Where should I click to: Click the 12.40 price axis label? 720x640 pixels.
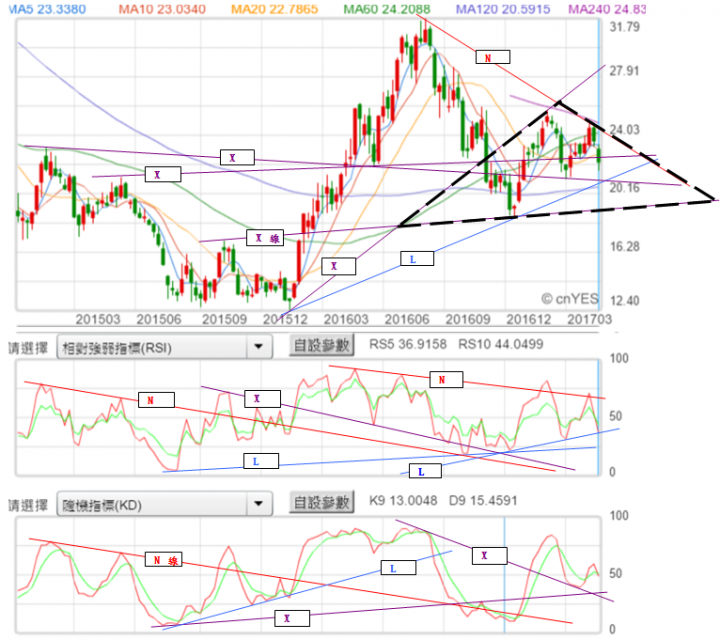pos(624,301)
